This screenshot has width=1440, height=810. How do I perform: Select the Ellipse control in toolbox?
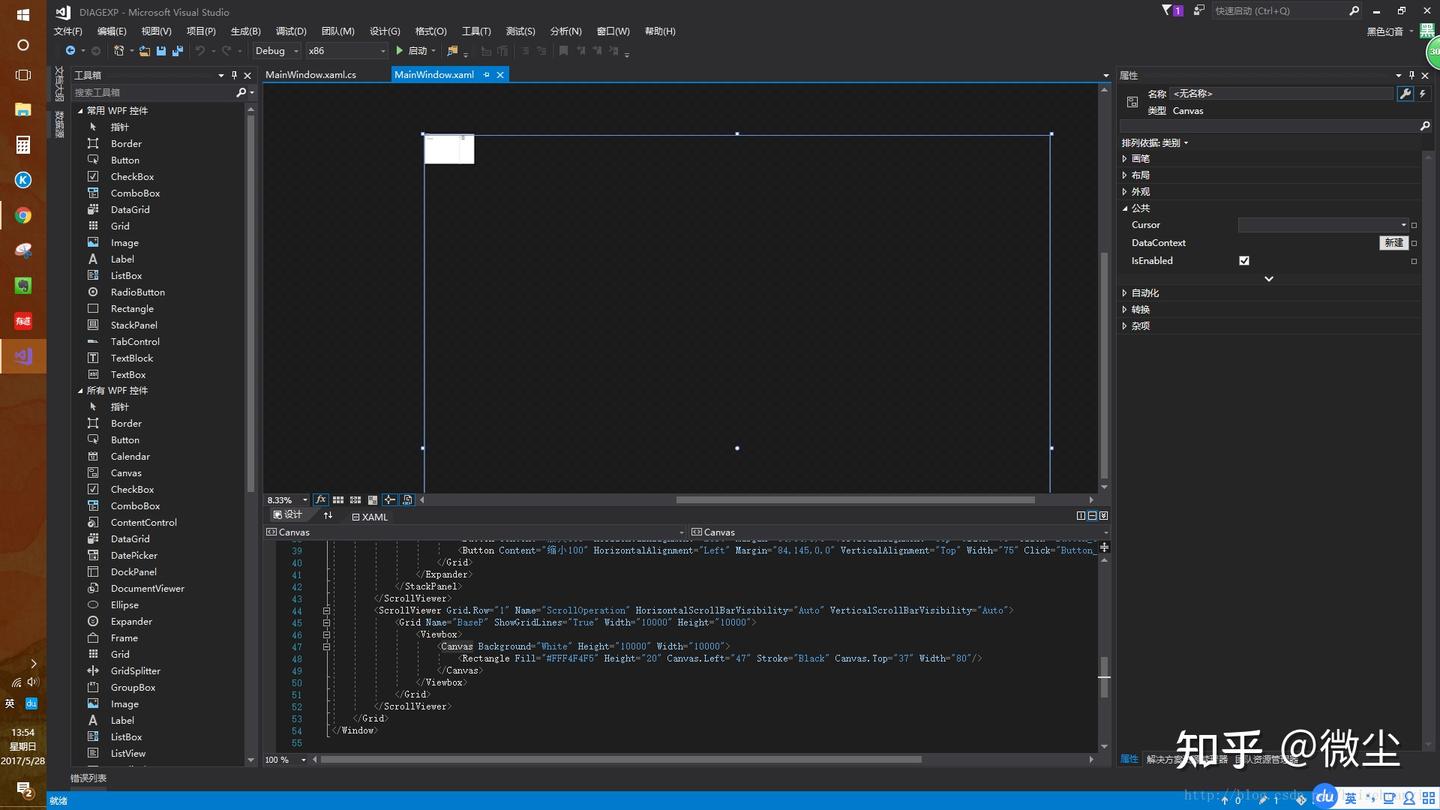124,605
